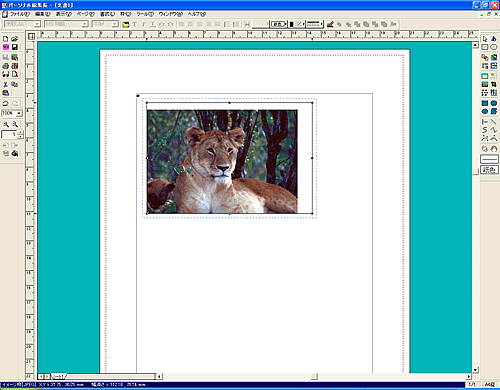500x390 pixels.
Task: Click the printer icon in left toolbar
Action: click(5, 66)
